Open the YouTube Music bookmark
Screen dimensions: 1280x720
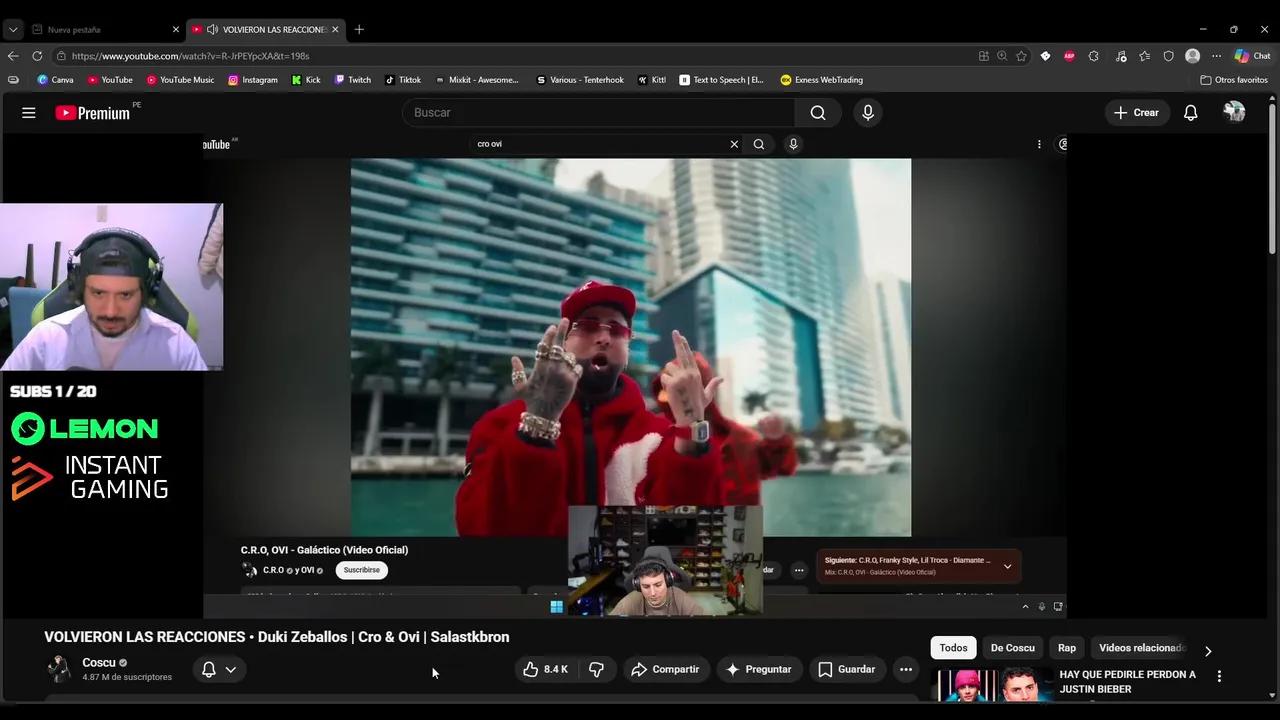point(180,80)
